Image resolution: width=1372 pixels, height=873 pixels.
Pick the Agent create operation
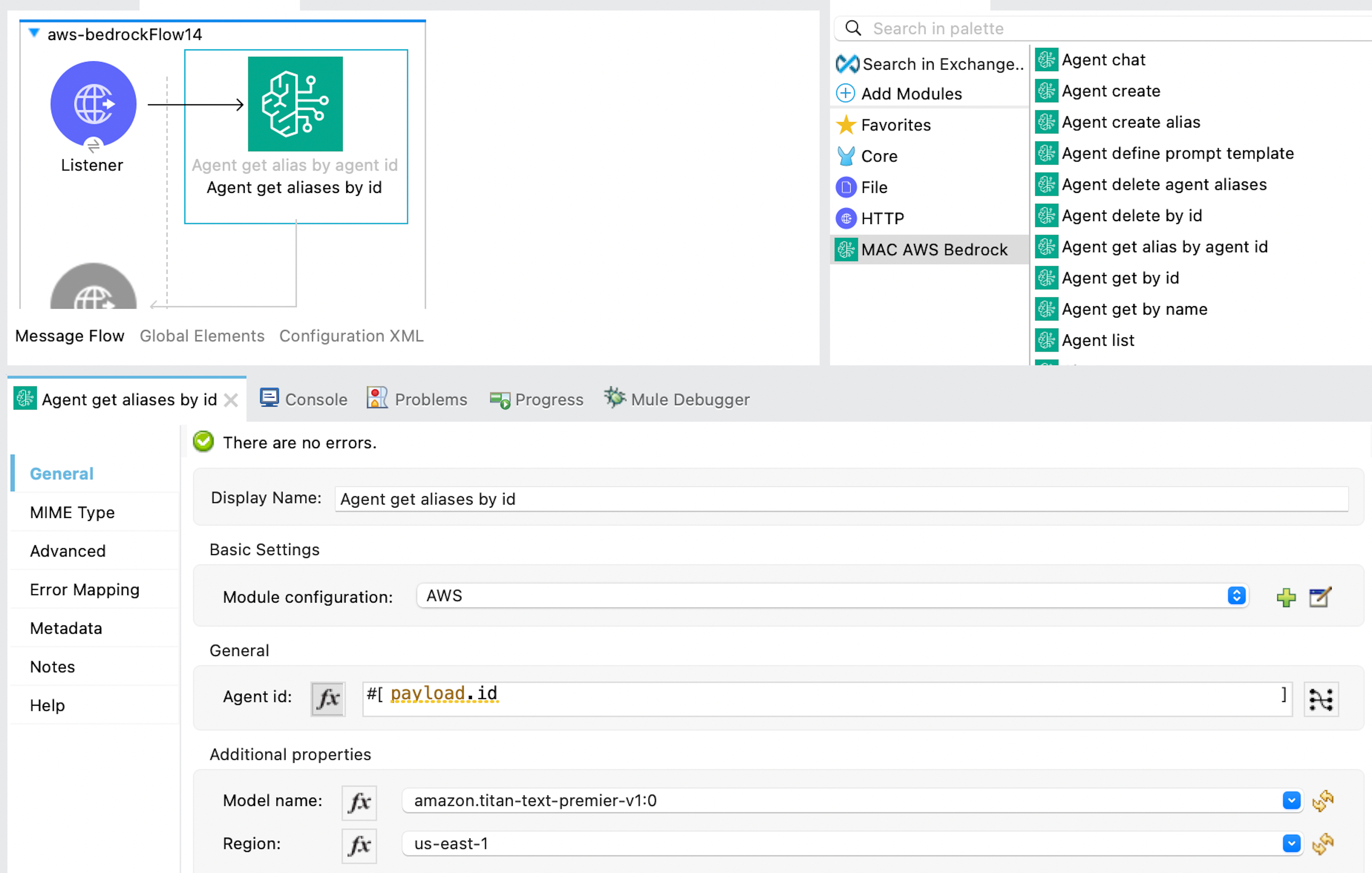(x=1097, y=91)
